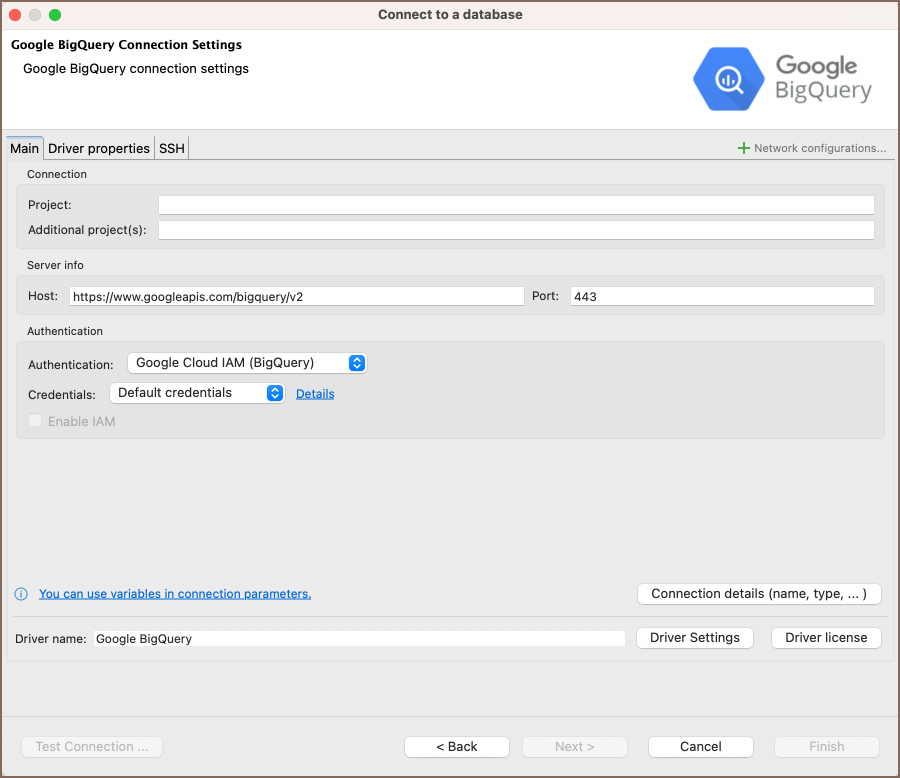Click into the Port field
This screenshot has width=900, height=778.
tap(722, 296)
